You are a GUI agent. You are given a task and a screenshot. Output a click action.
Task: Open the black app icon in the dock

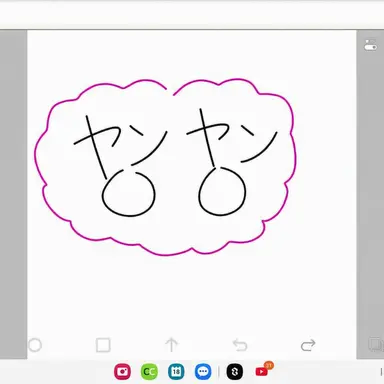[235, 371]
